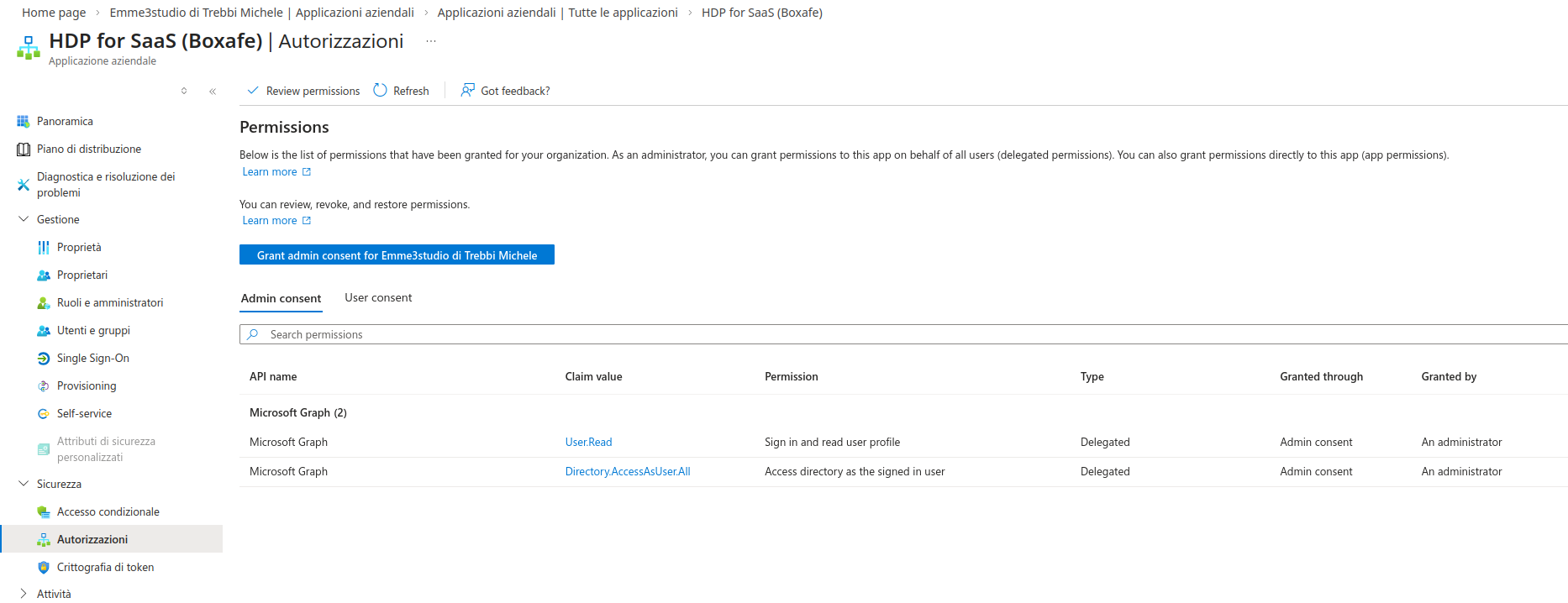Image resolution: width=1568 pixels, height=603 pixels.
Task: Click the Refresh toolbar icon
Action: (381, 91)
